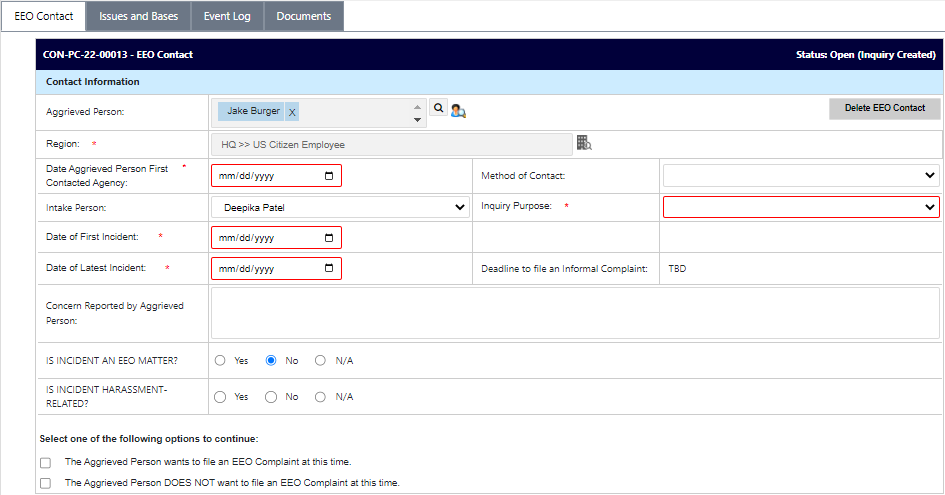This screenshot has width=945, height=495.
Task: Switch to the EEO Contact tab
Action: 44,16
